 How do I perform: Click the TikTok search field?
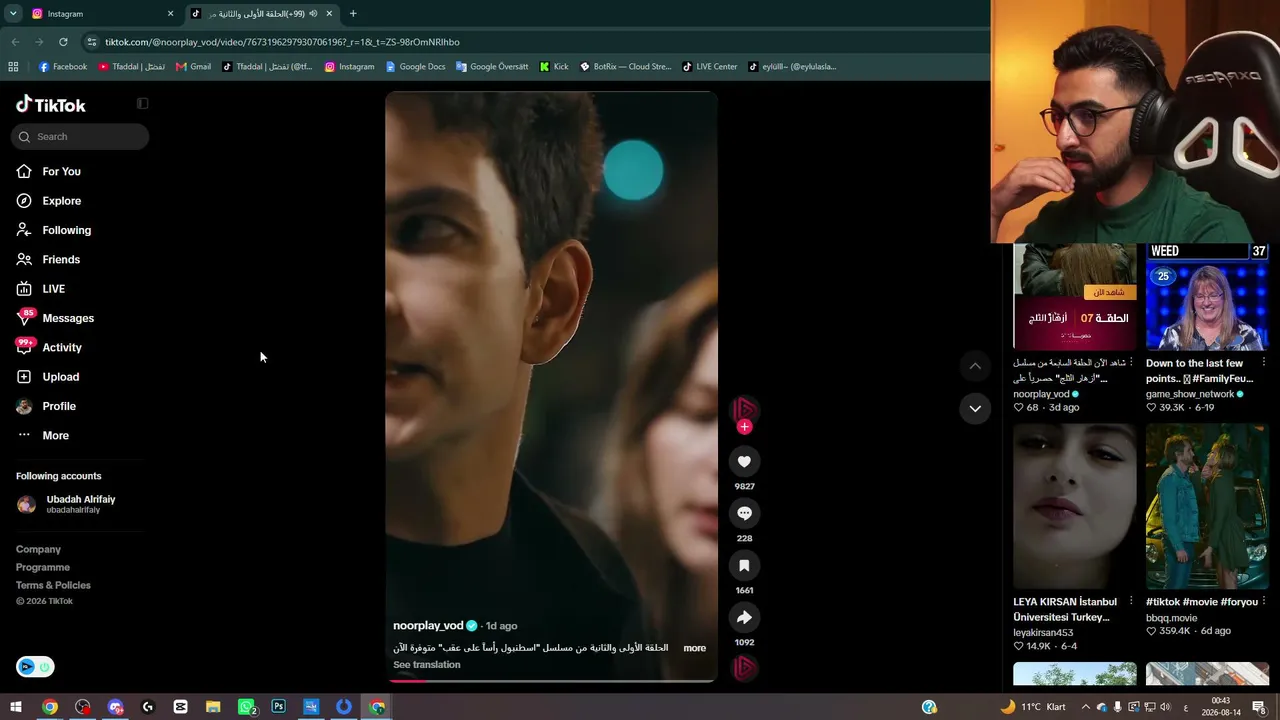click(x=80, y=137)
